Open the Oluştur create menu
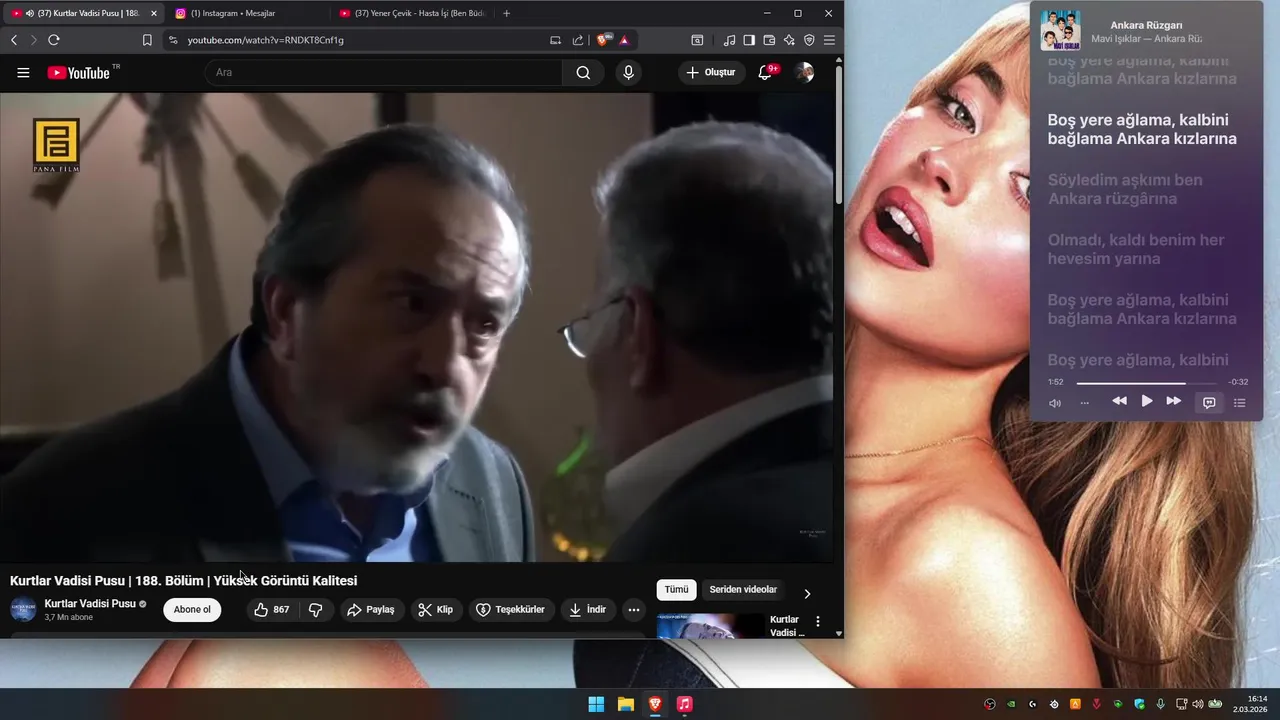 point(711,72)
